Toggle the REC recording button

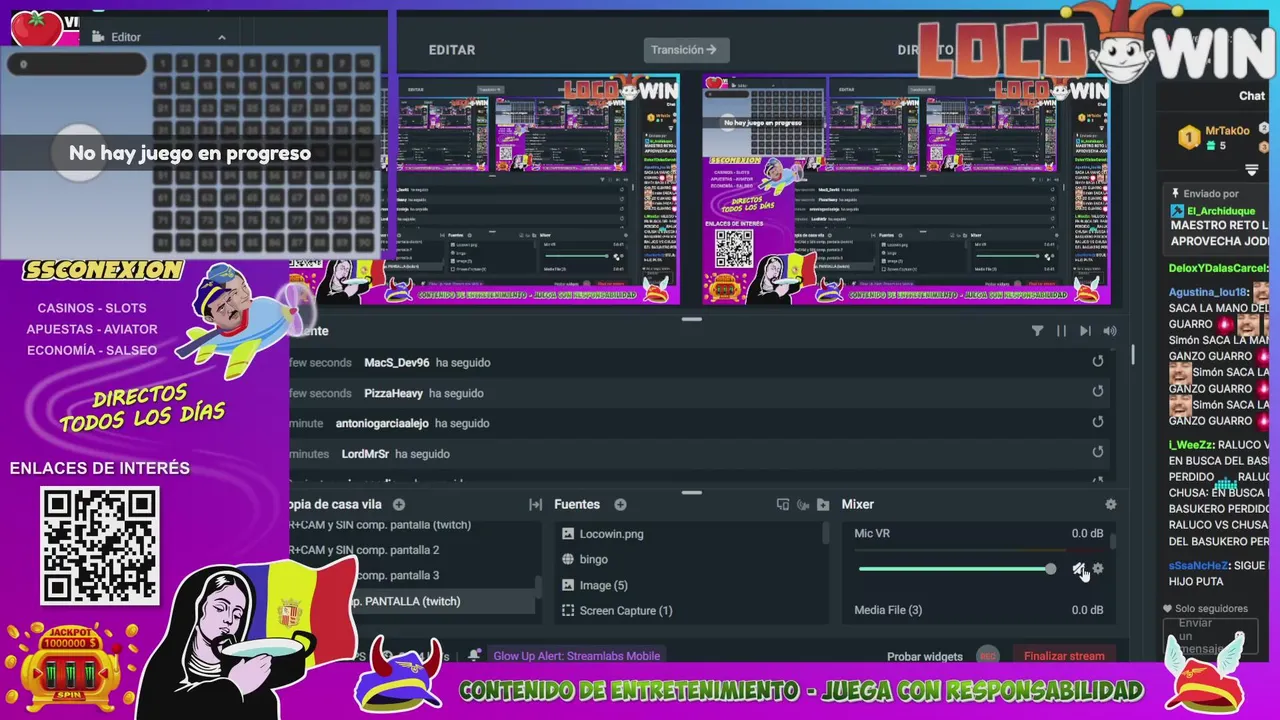click(988, 656)
